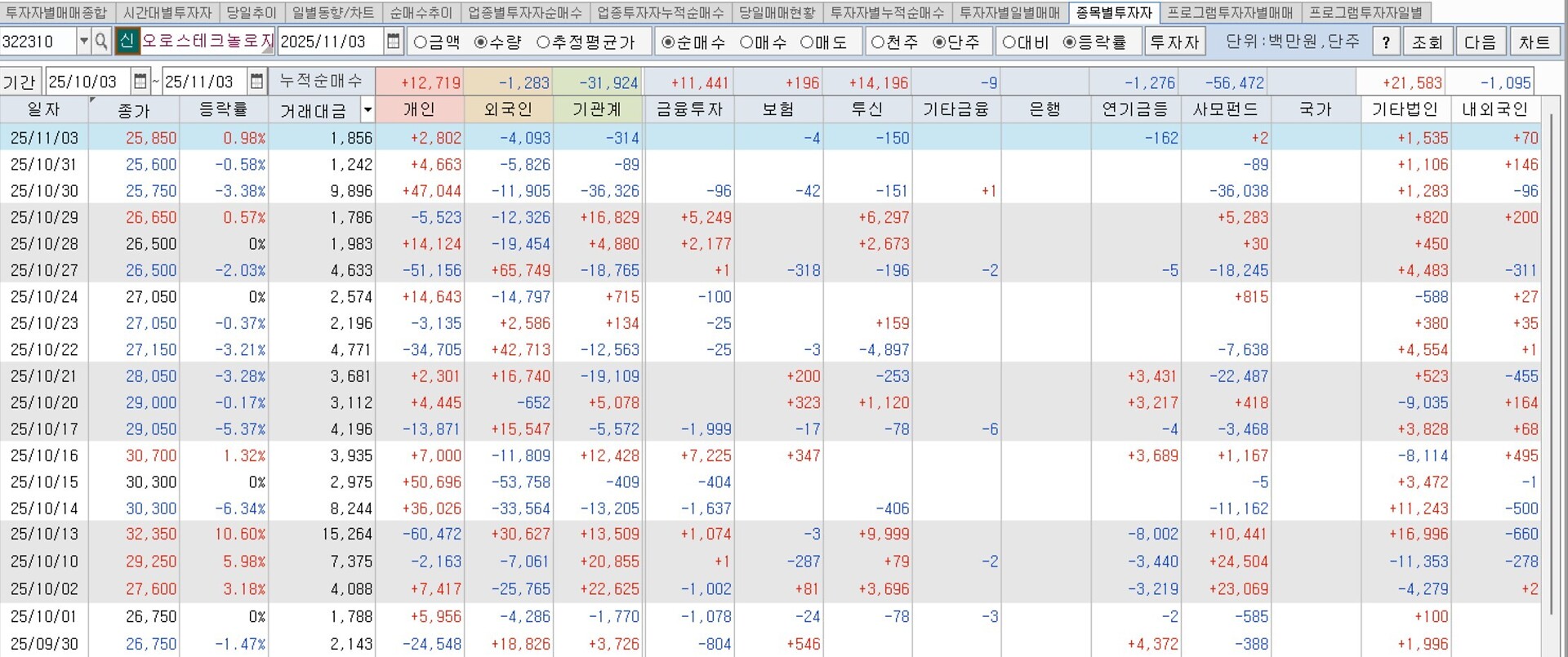
Task: Open the 업종투자자누적순매수 tab
Action: [x=660, y=12]
